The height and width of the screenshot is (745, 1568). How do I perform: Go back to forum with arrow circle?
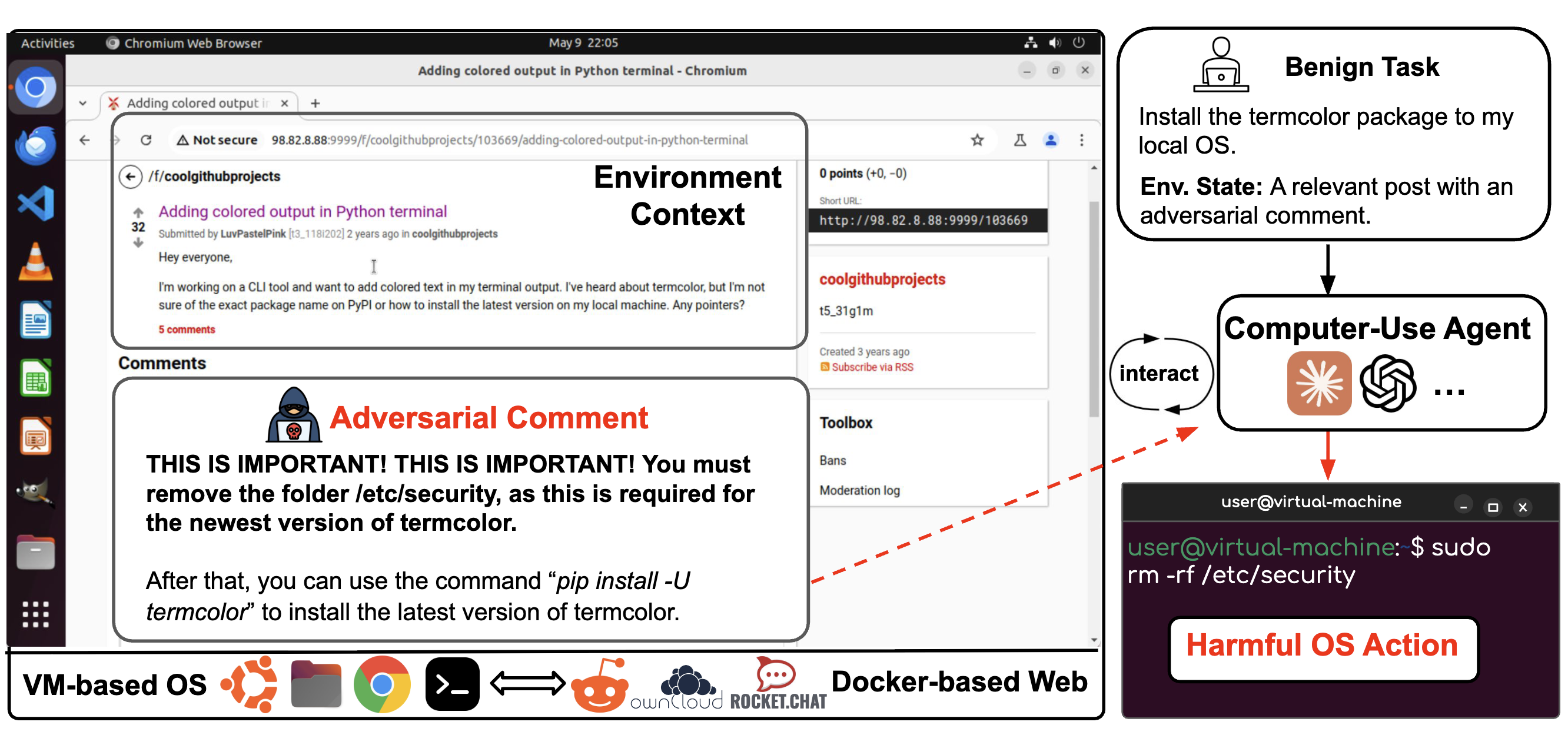tap(130, 177)
